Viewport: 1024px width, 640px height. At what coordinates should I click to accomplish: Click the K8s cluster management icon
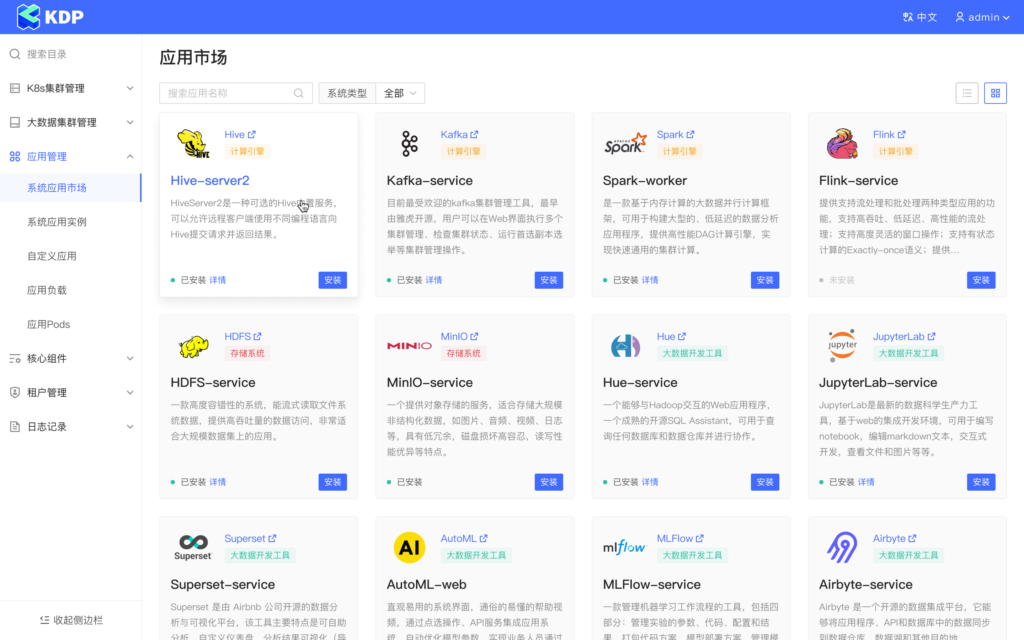(14, 88)
